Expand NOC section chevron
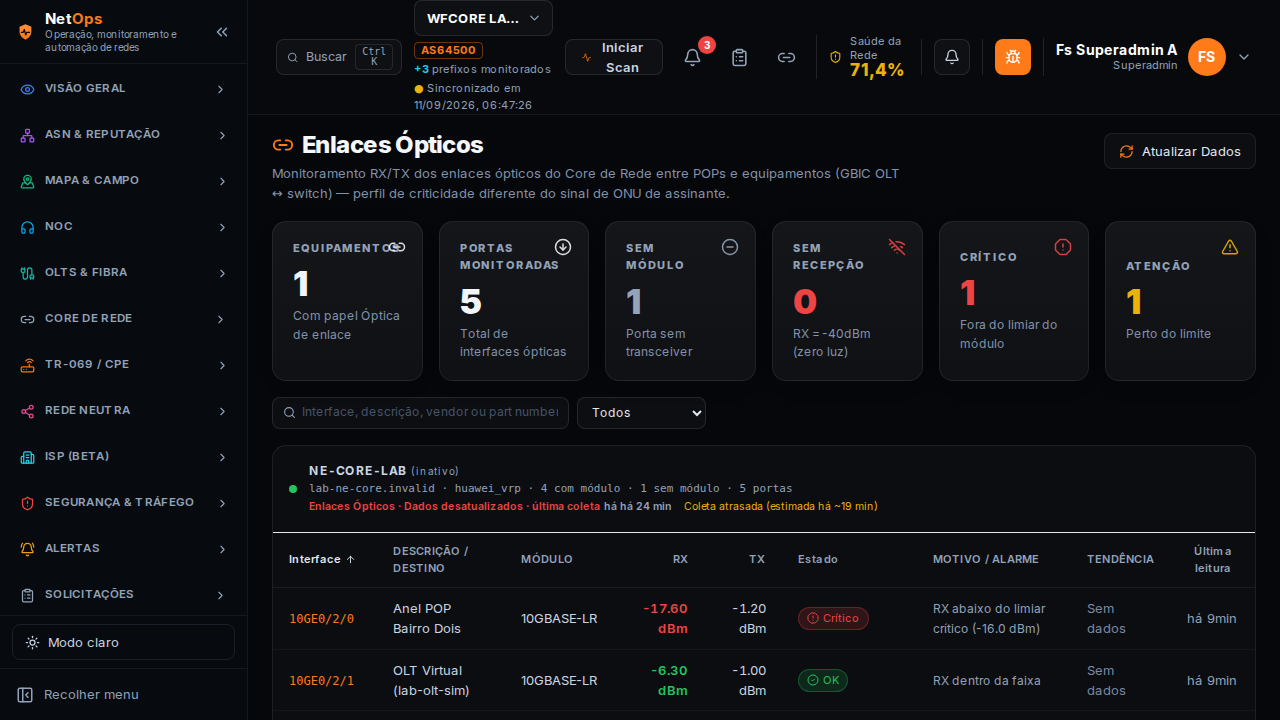The width and height of the screenshot is (1280, 720). coord(221,227)
